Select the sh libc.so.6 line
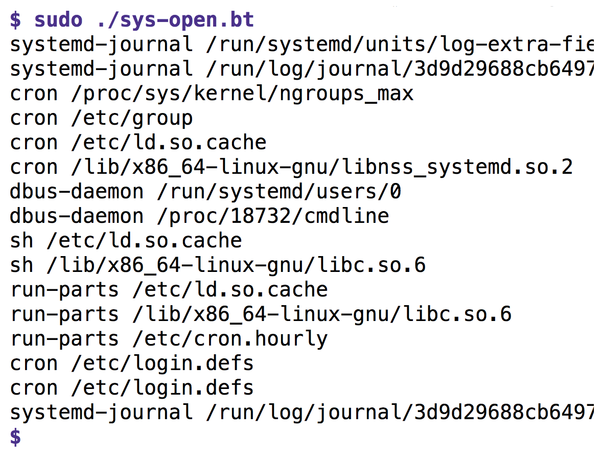This screenshot has width=600, height=458. pos(218,265)
